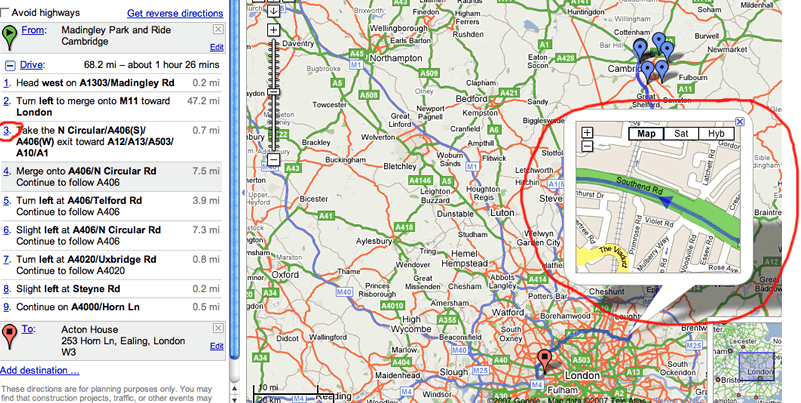Click the main map zoom slider handle
The width and height of the screenshot is (801, 403).
(x=273, y=91)
